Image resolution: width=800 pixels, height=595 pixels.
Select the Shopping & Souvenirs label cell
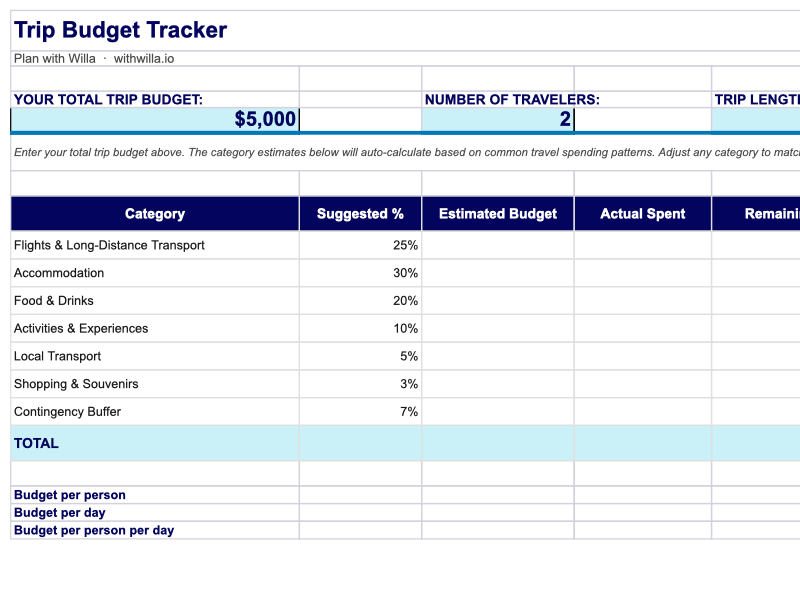155,384
